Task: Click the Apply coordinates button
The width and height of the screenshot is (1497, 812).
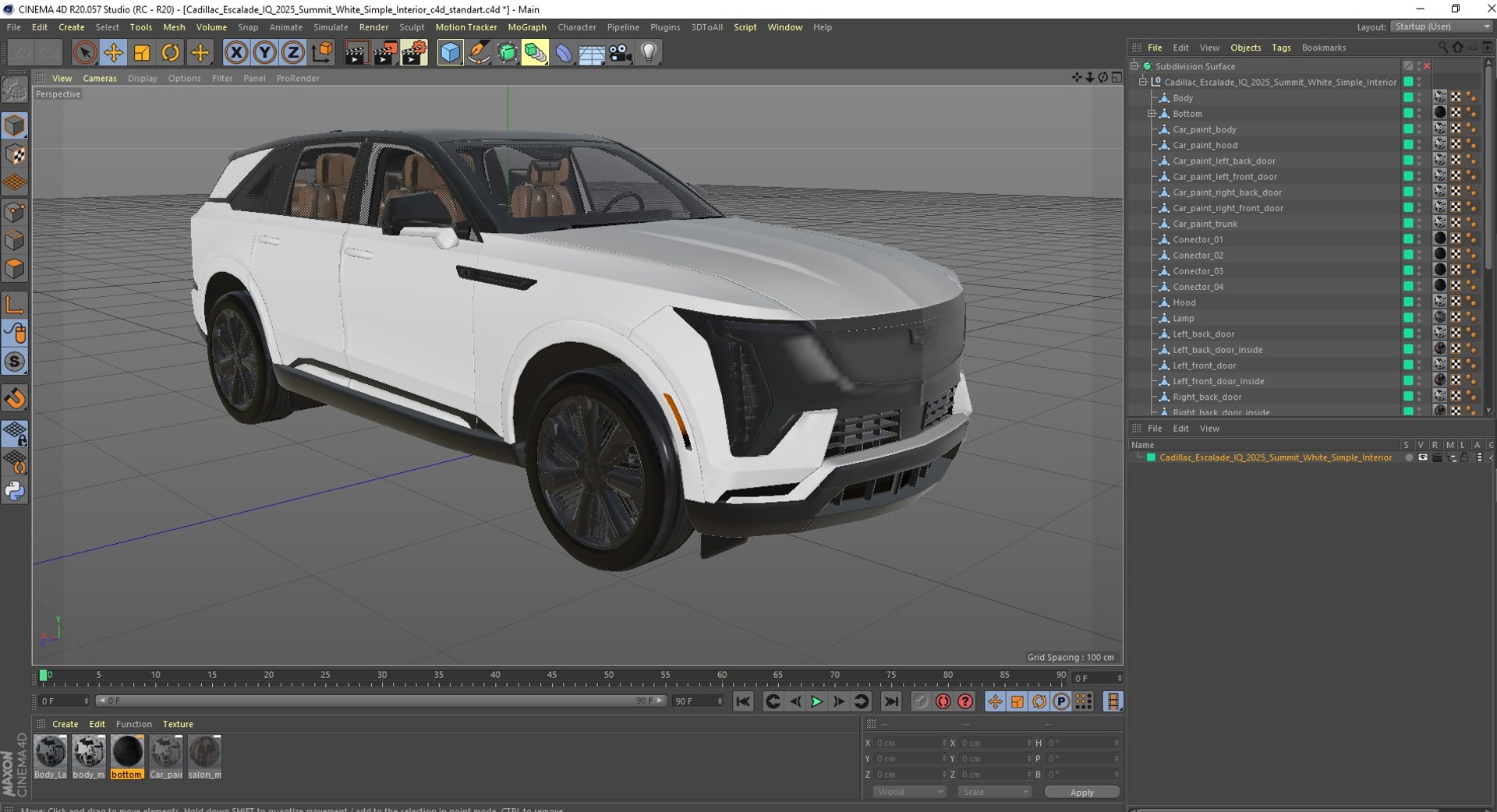Action: pos(1081,793)
